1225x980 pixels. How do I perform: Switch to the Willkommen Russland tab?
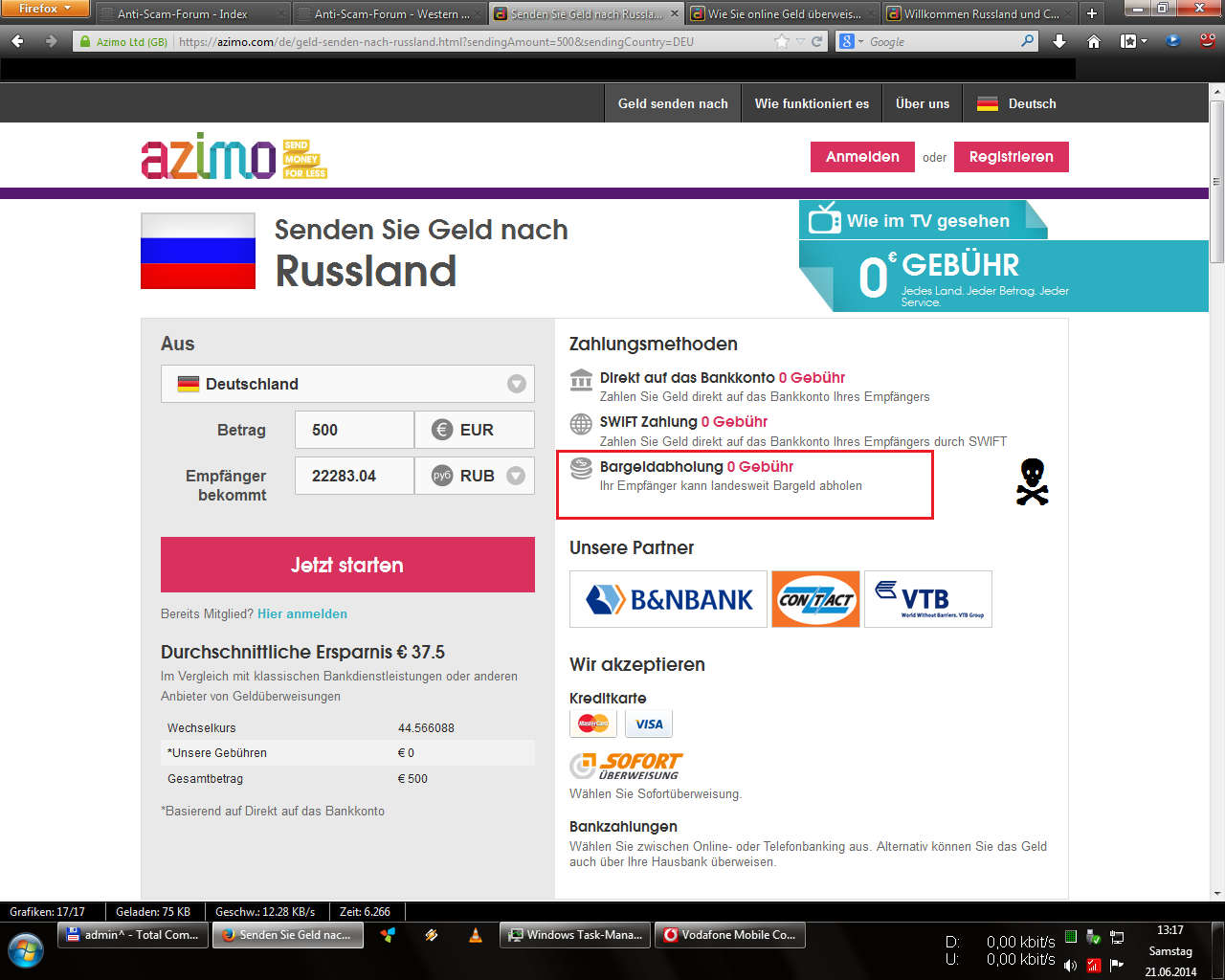click(x=979, y=13)
